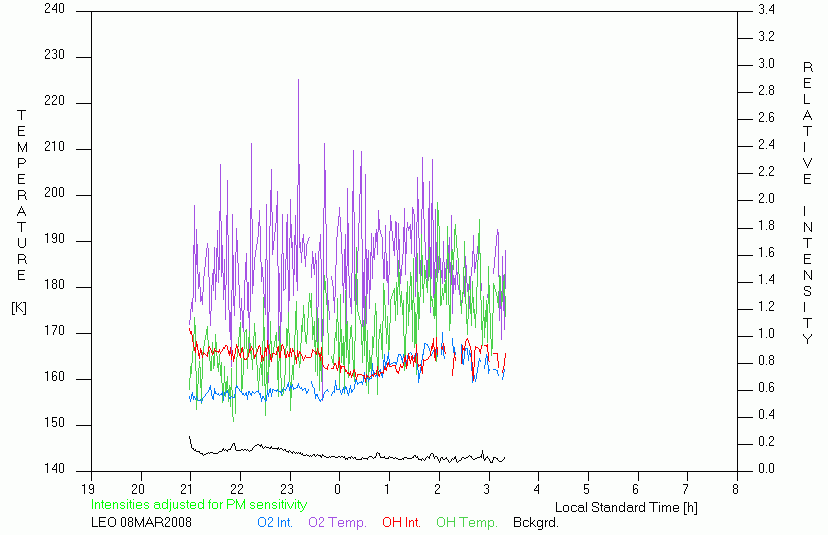Click the LEO 08MAR2008 label
Screen dimensions: 828x535
pyautogui.click(x=141, y=522)
